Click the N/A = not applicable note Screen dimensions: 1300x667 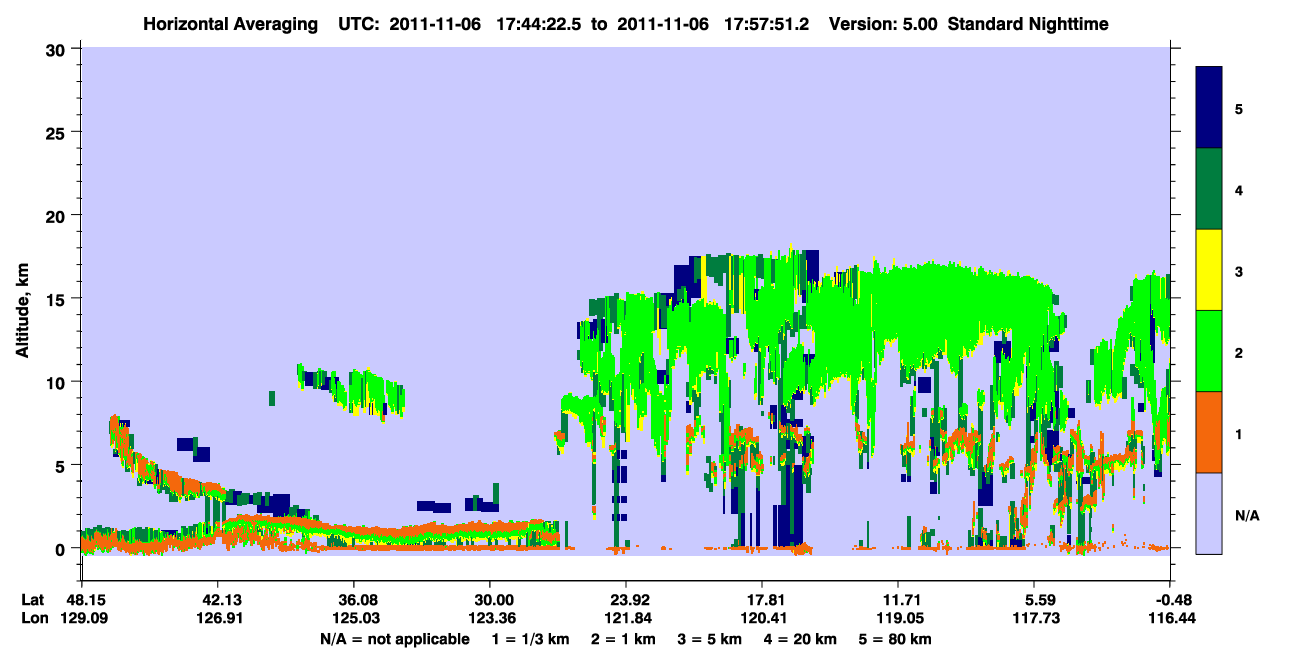394,638
